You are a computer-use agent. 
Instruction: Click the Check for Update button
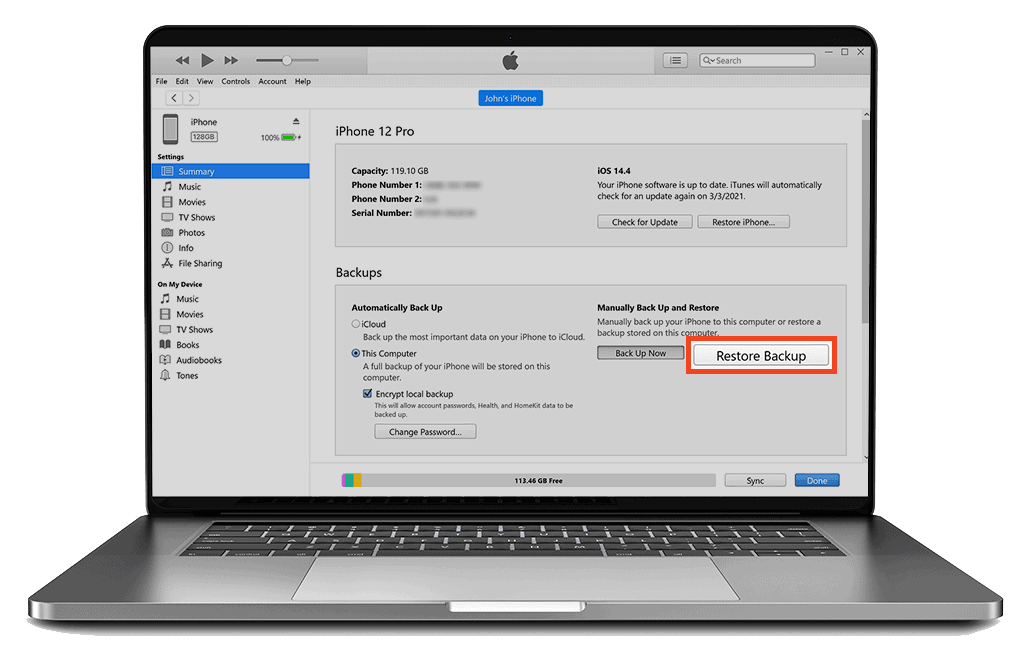point(645,222)
